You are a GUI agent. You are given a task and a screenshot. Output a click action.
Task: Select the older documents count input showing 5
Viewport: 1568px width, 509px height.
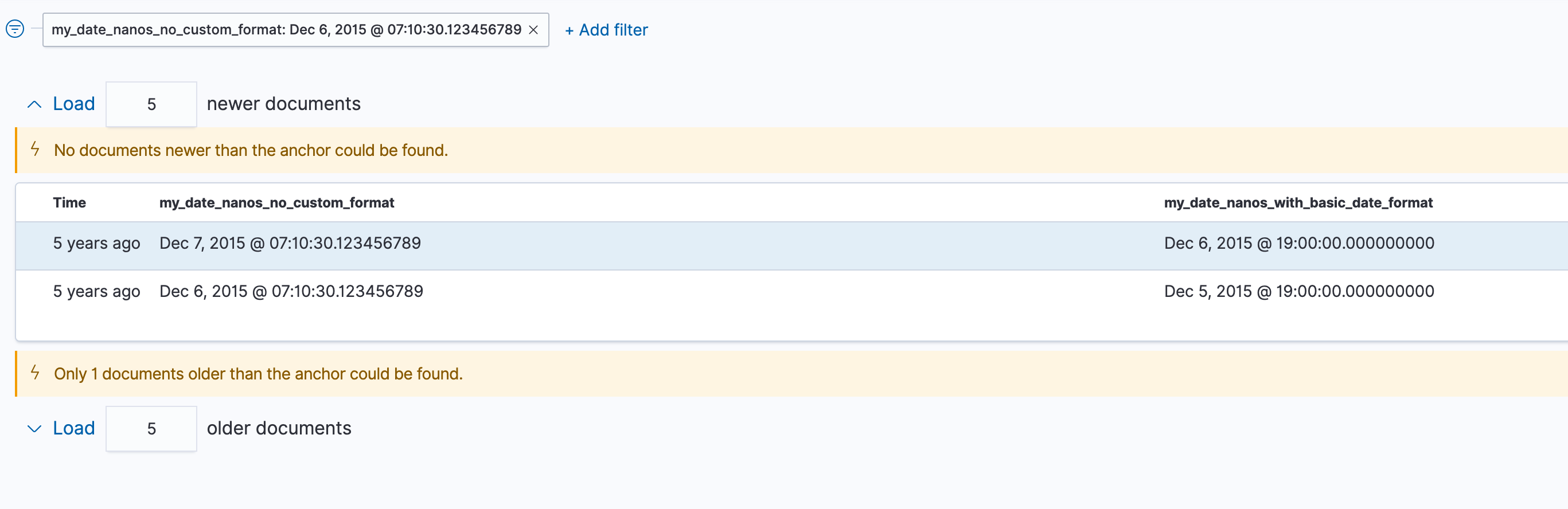click(x=151, y=428)
